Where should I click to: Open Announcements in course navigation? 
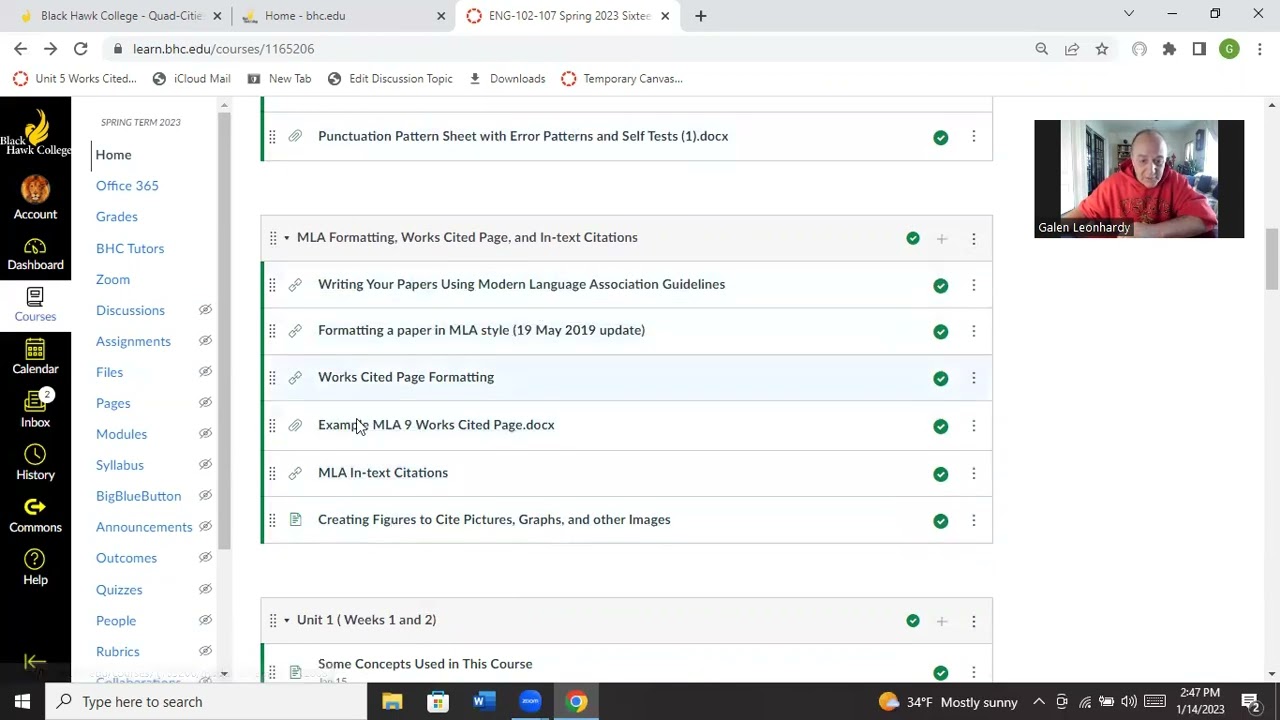144,527
